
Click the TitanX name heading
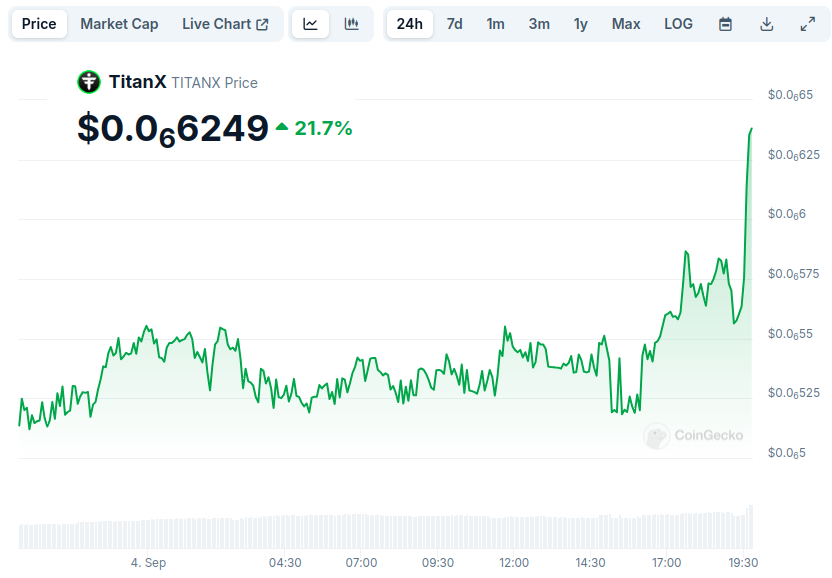tap(137, 82)
